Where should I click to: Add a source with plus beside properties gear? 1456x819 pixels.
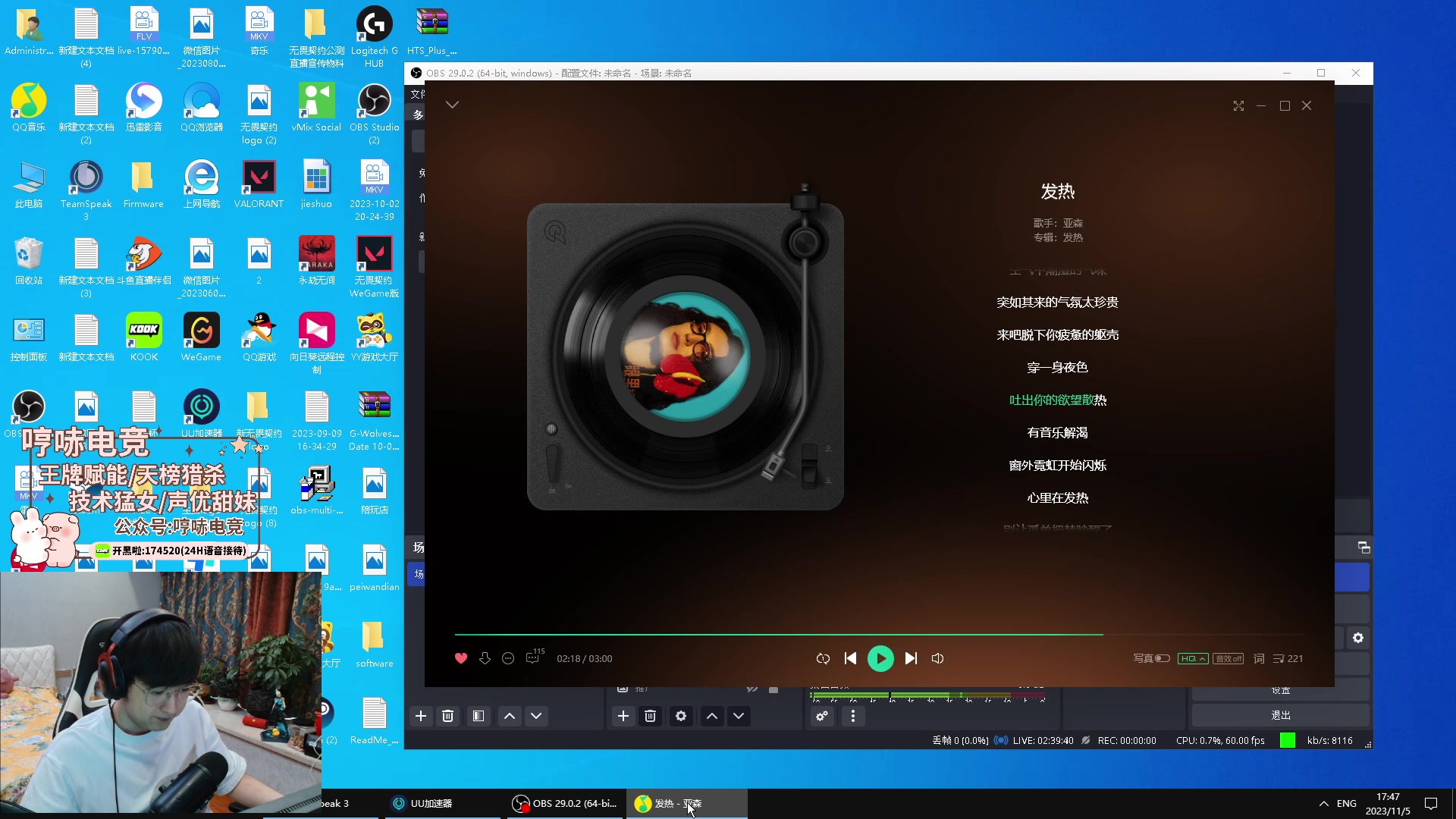click(623, 716)
